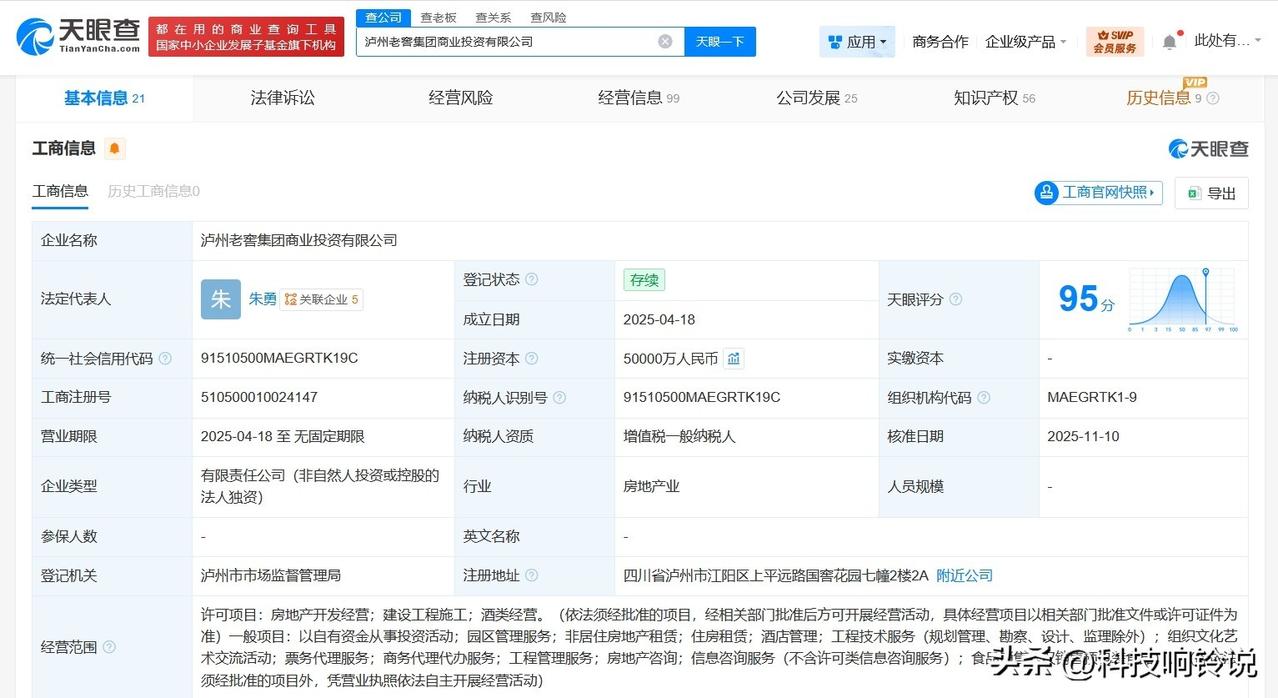Switch to the 知识产权 tab
The height and width of the screenshot is (698, 1278).
pyautogui.click(x=994, y=98)
